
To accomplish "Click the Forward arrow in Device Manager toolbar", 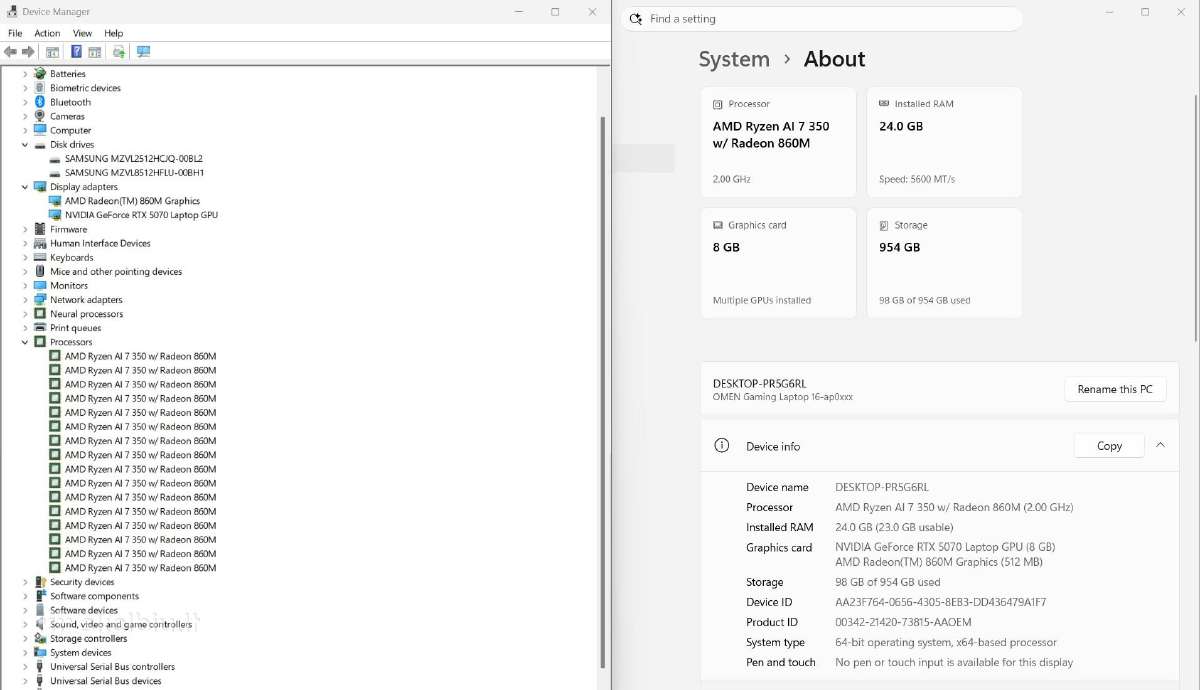I will pyautogui.click(x=28, y=52).
